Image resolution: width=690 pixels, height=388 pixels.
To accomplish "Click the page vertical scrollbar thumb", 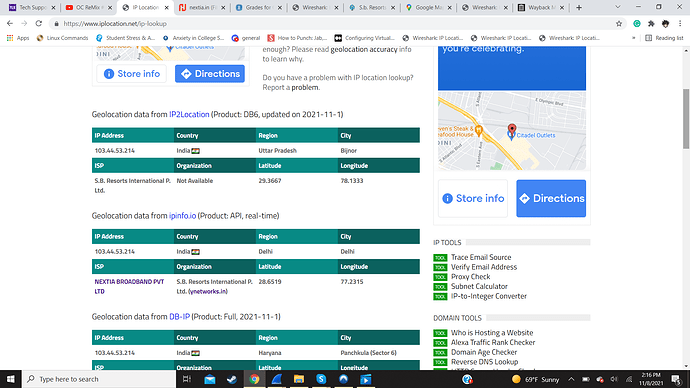I will point(686,119).
